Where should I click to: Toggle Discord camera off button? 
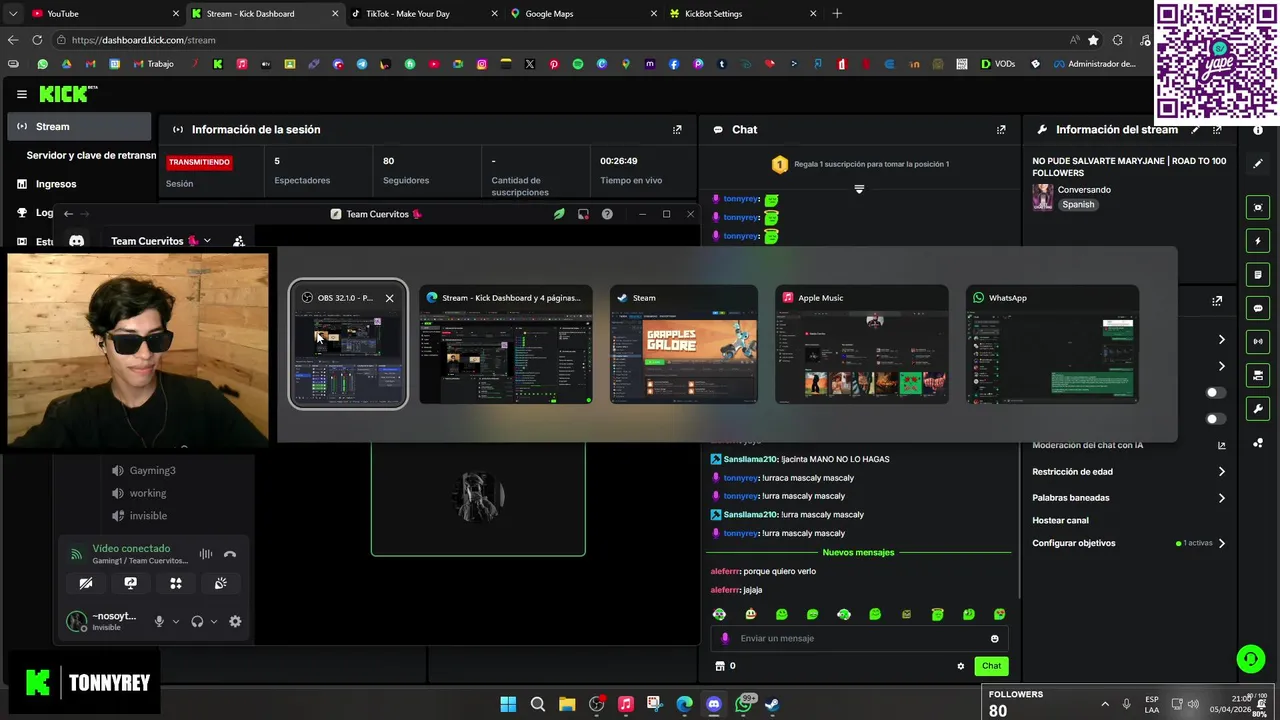86,584
